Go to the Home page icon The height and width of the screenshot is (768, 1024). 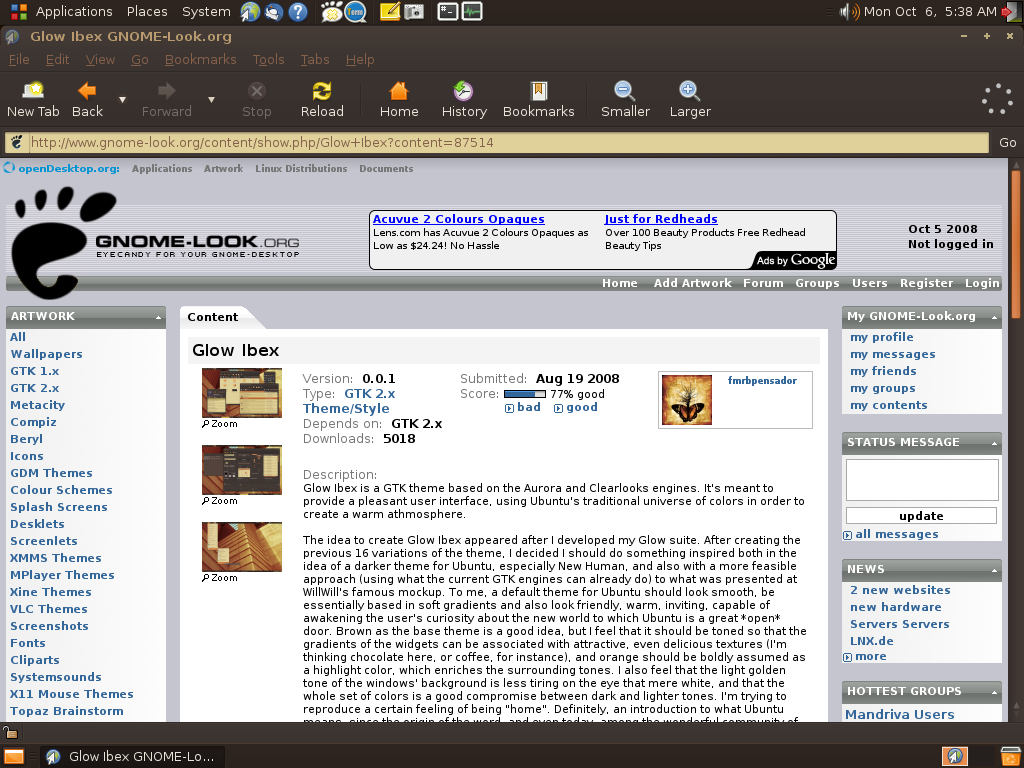399,100
